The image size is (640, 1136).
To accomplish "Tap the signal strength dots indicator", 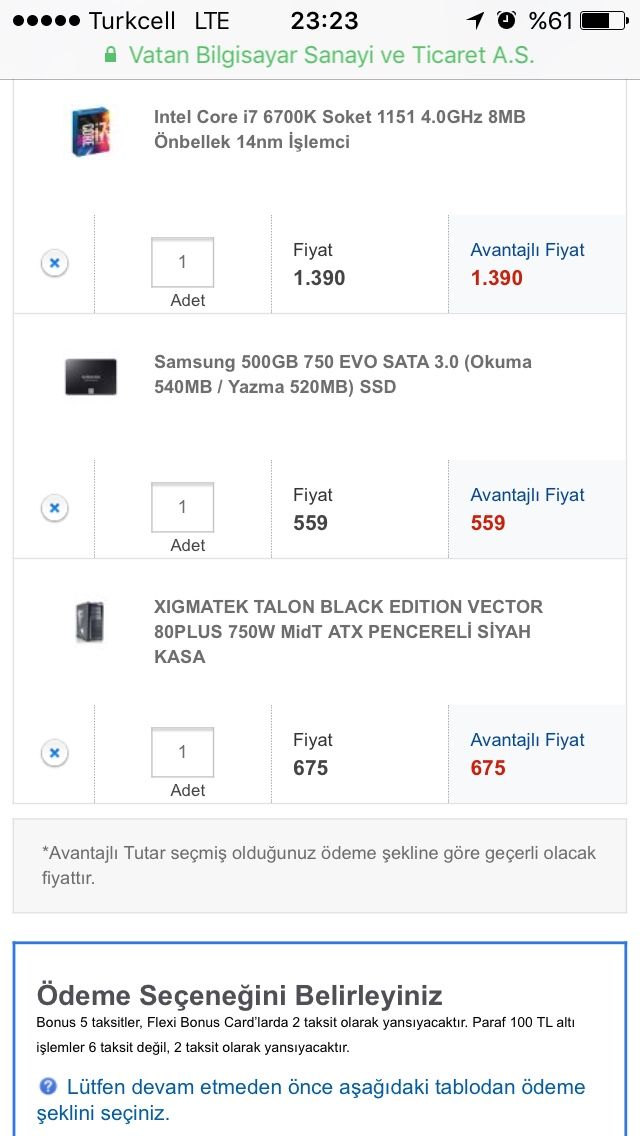I will [45, 20].
